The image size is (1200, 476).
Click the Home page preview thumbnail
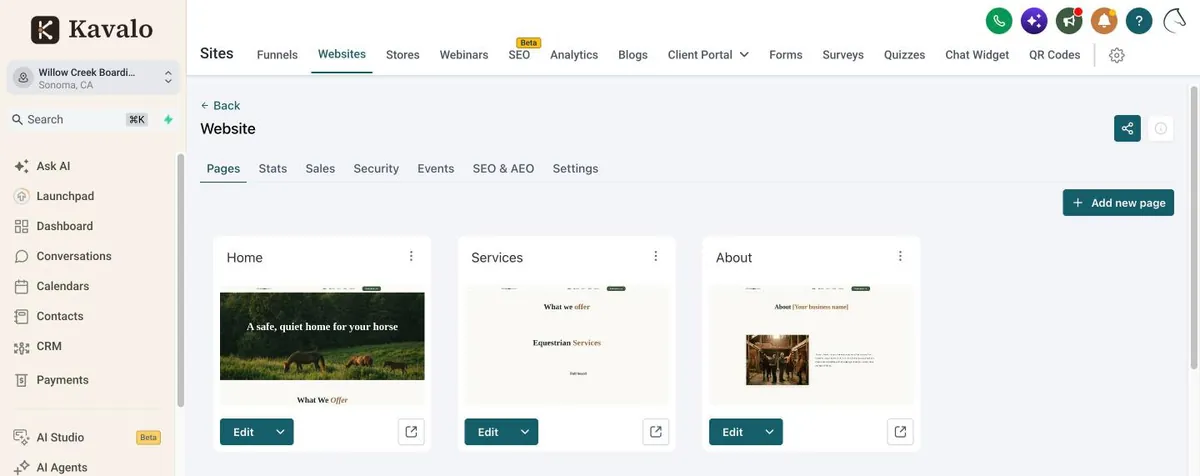[322, 346]
